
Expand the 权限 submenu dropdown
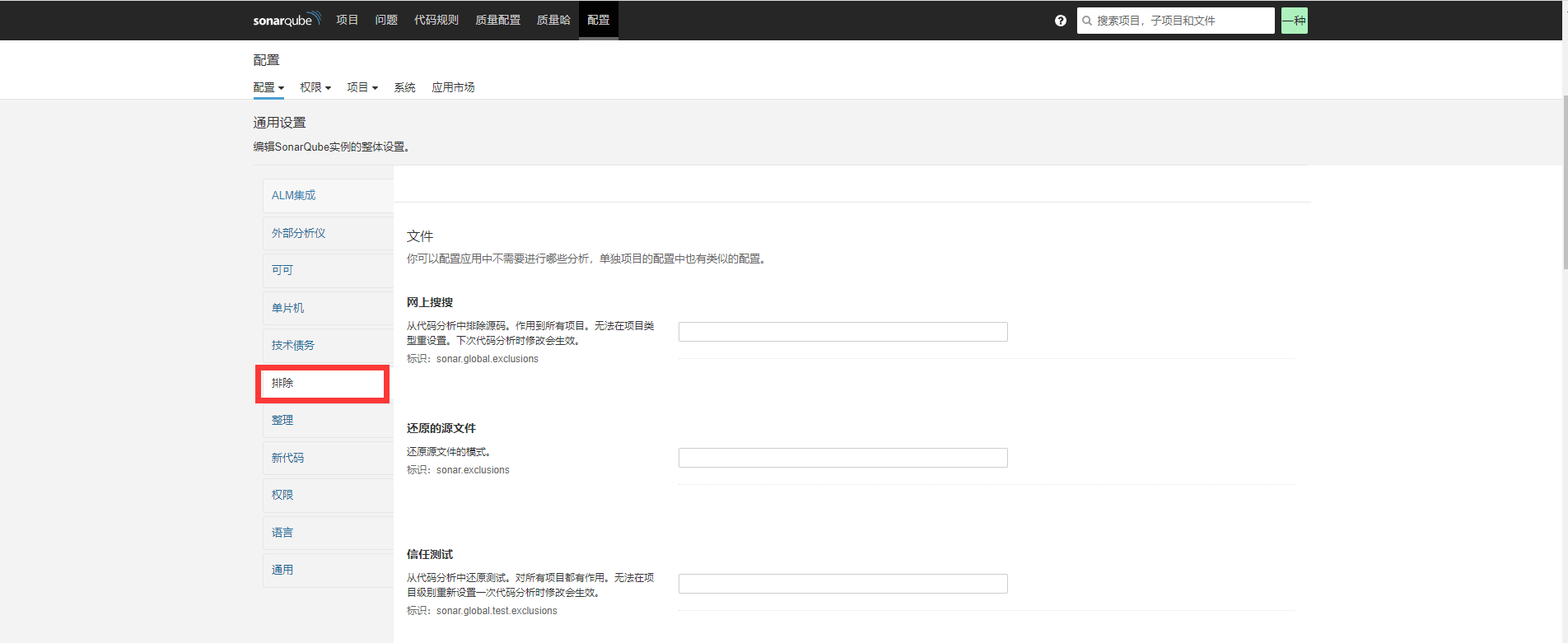pos(315,87)
